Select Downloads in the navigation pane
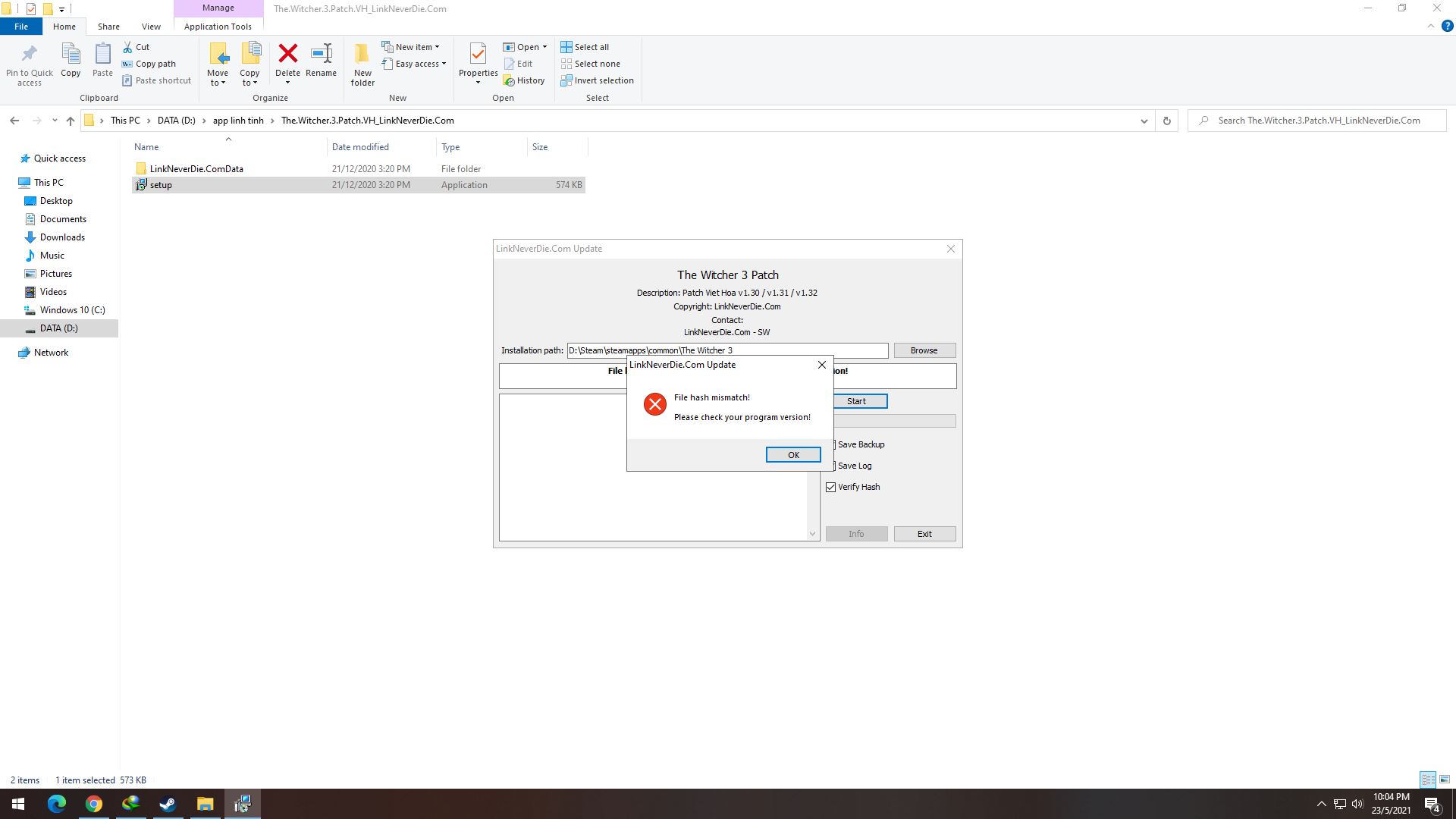This screenshot has width=1456, height=819. (x=62, y=237)
